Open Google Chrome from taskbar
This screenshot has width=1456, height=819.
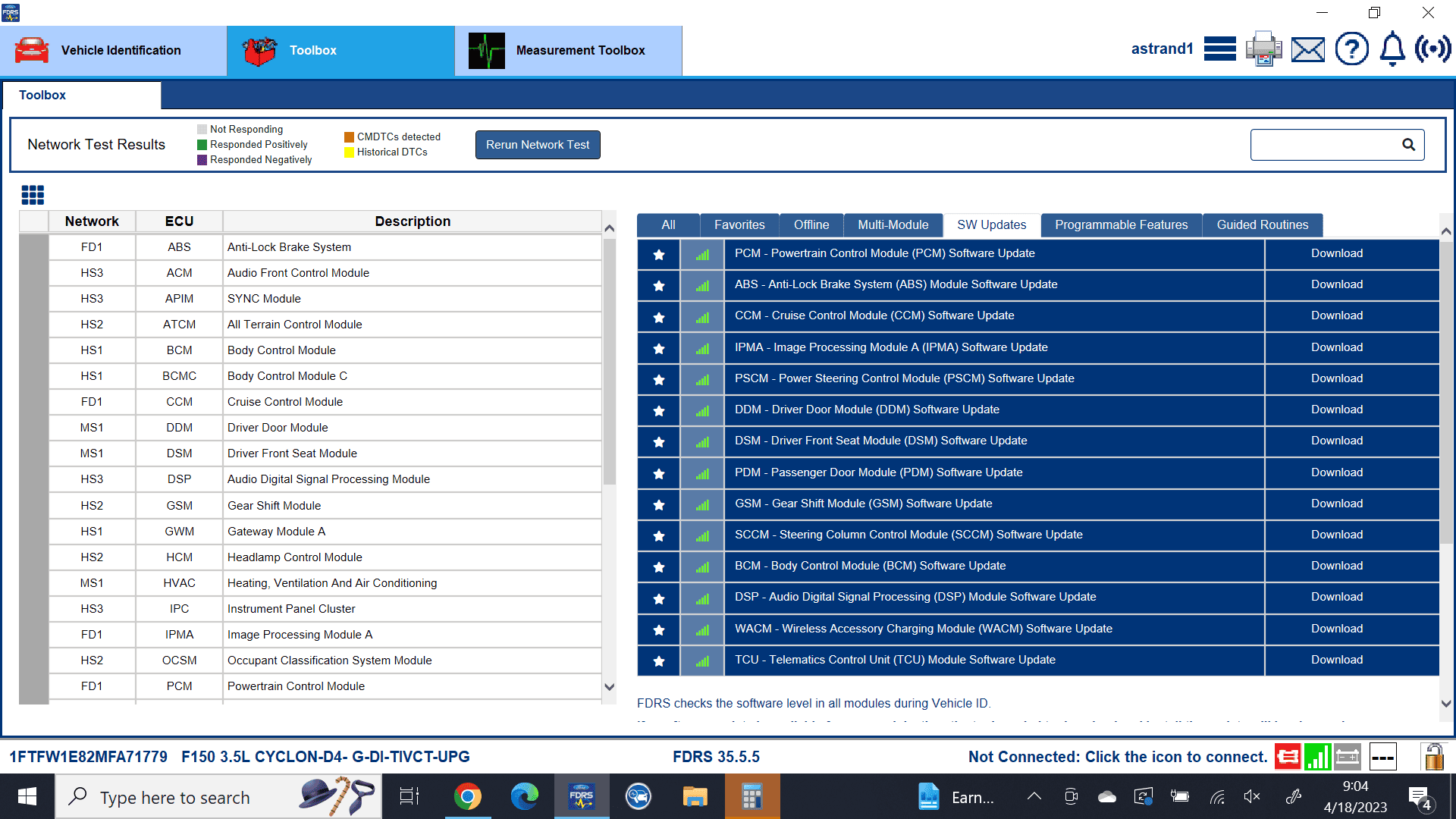click(467, 796)
